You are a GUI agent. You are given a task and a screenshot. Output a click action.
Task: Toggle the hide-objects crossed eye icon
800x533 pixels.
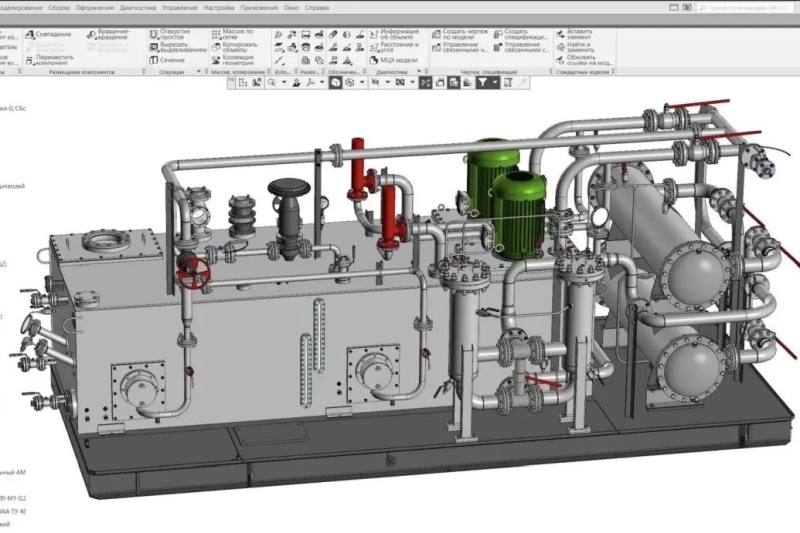point(376,82)
